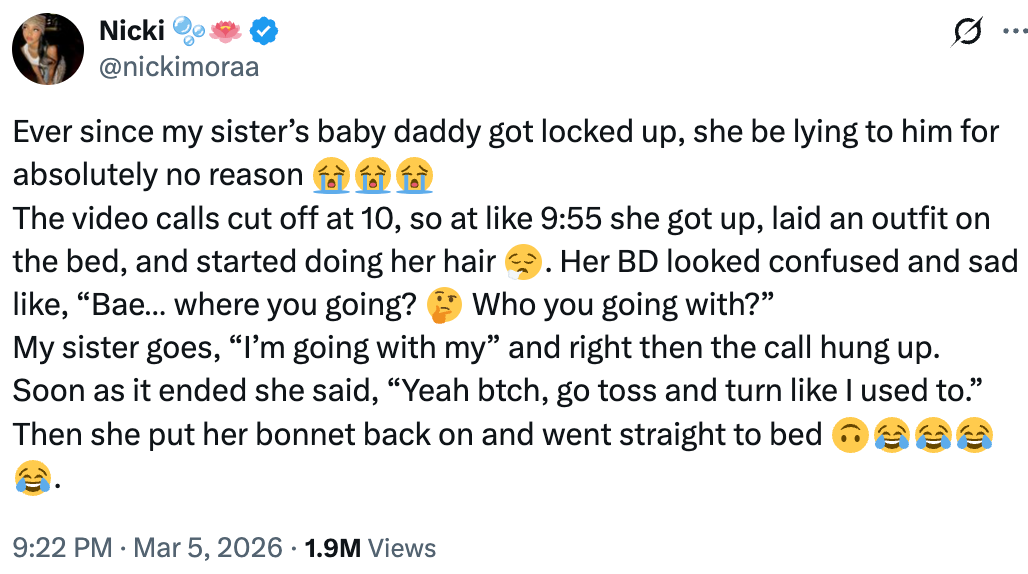Click the "Mar 5, 2026" post date

208,548
